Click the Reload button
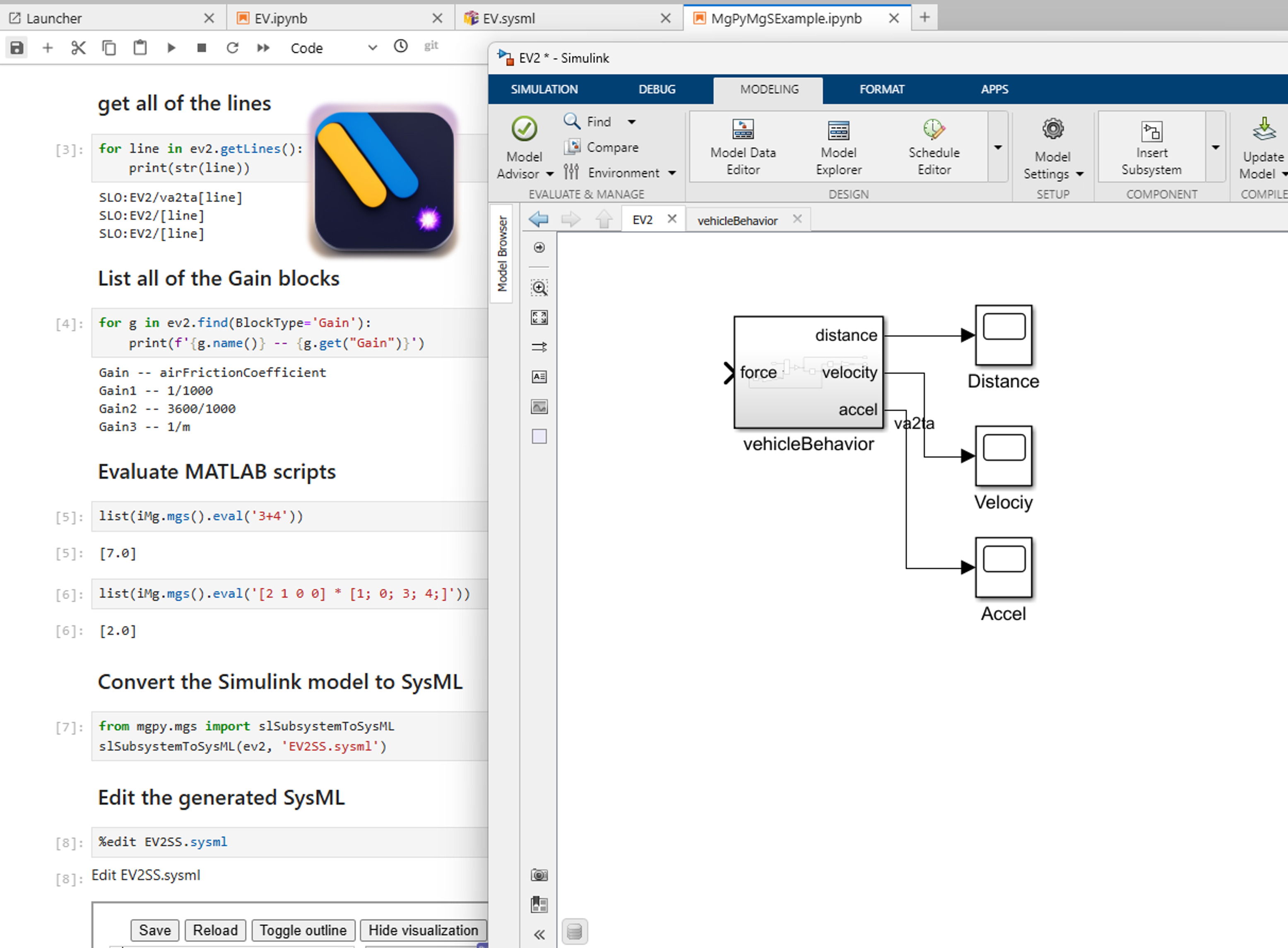The width and height of the screenshot is (1288, 948). (215, 930)
